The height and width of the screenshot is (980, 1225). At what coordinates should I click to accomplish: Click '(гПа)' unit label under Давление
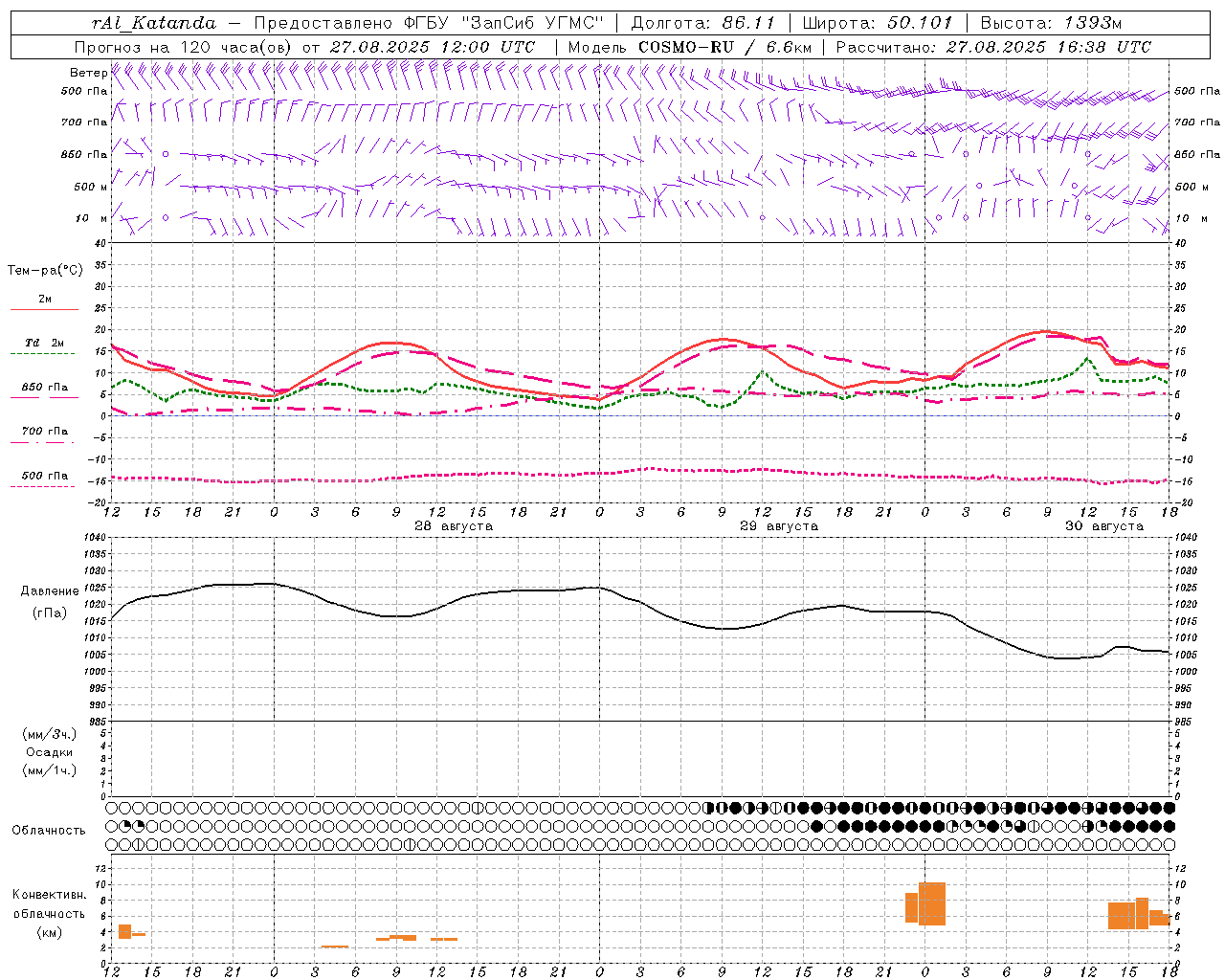tap(50, 612)
